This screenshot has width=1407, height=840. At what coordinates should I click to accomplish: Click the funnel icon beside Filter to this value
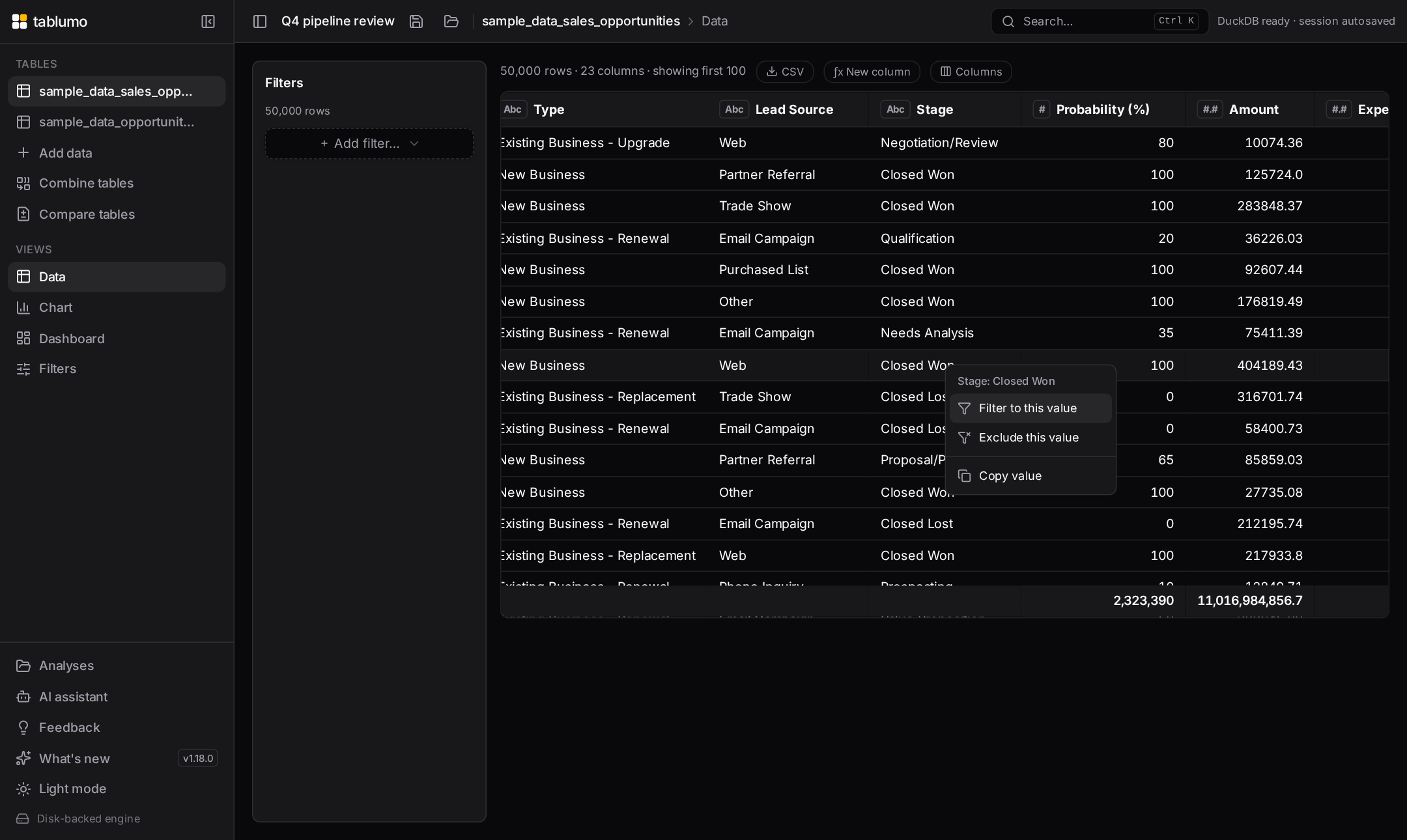point(965,408)
